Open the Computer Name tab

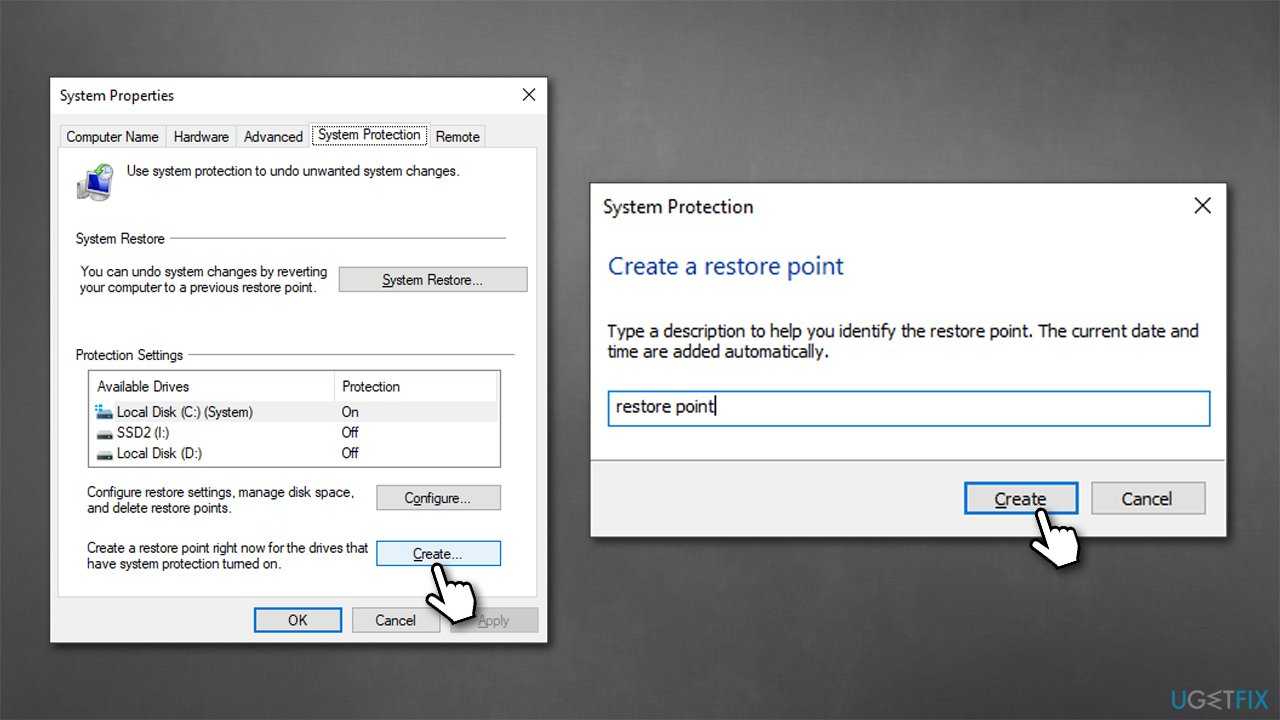[112, 137]
